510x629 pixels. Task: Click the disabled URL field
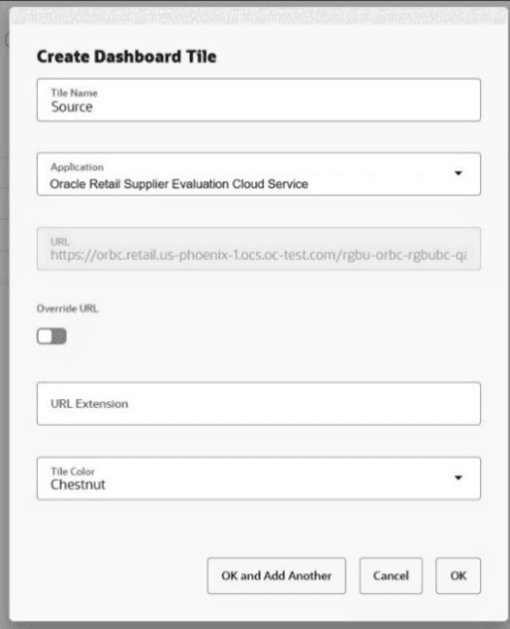tap(258, 249)
